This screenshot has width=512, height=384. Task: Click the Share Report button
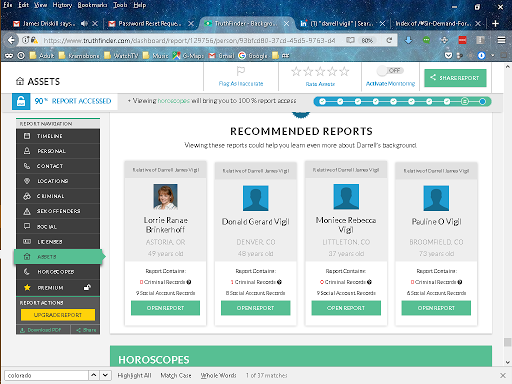click(455, 78)
